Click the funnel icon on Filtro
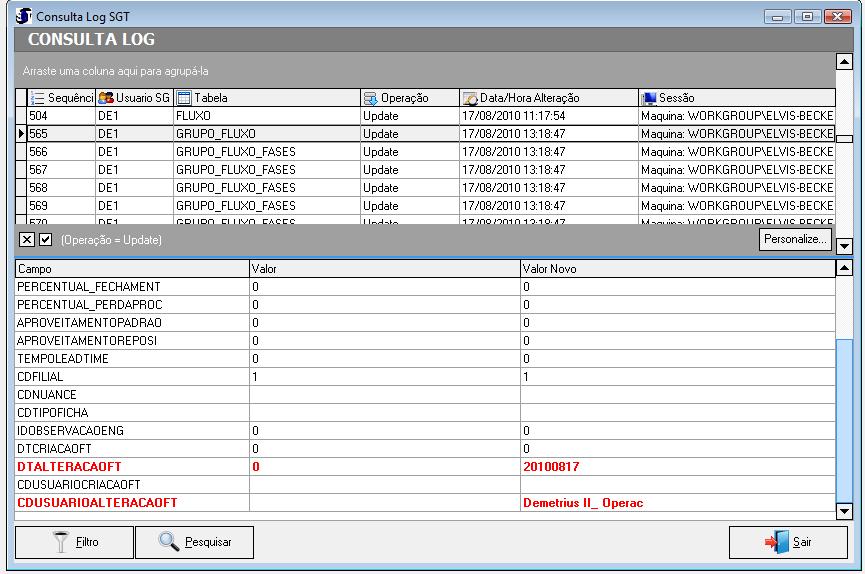The height and width of the screenshot is (574, 865). [59, 542]
